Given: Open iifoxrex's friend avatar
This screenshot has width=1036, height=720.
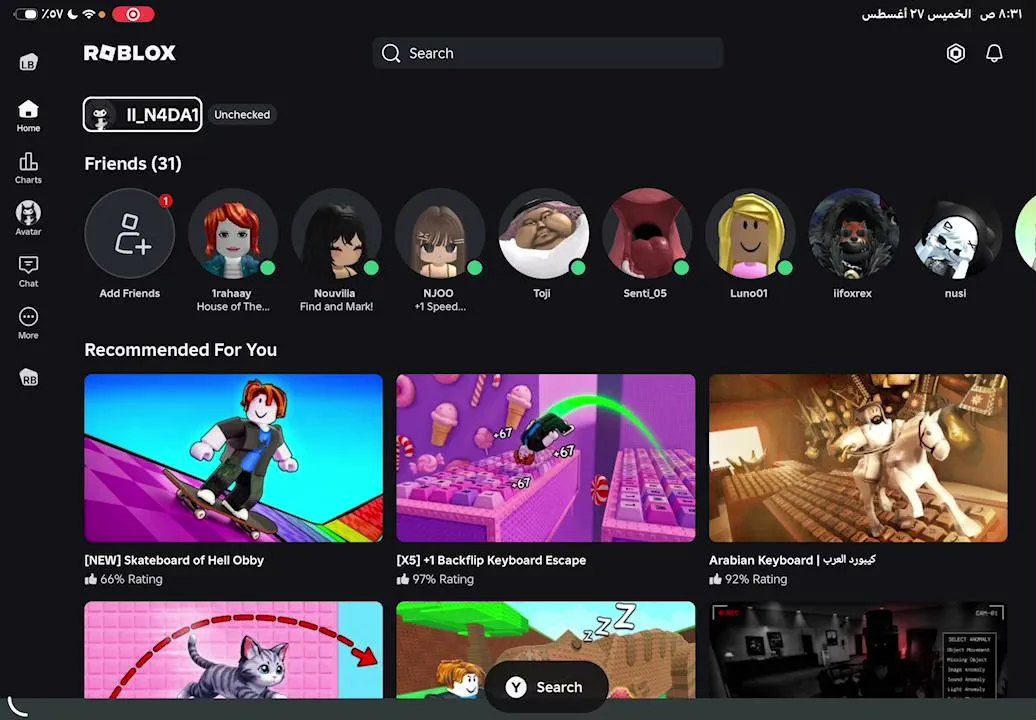Looking at the screenshot, I should coord(853,233).
